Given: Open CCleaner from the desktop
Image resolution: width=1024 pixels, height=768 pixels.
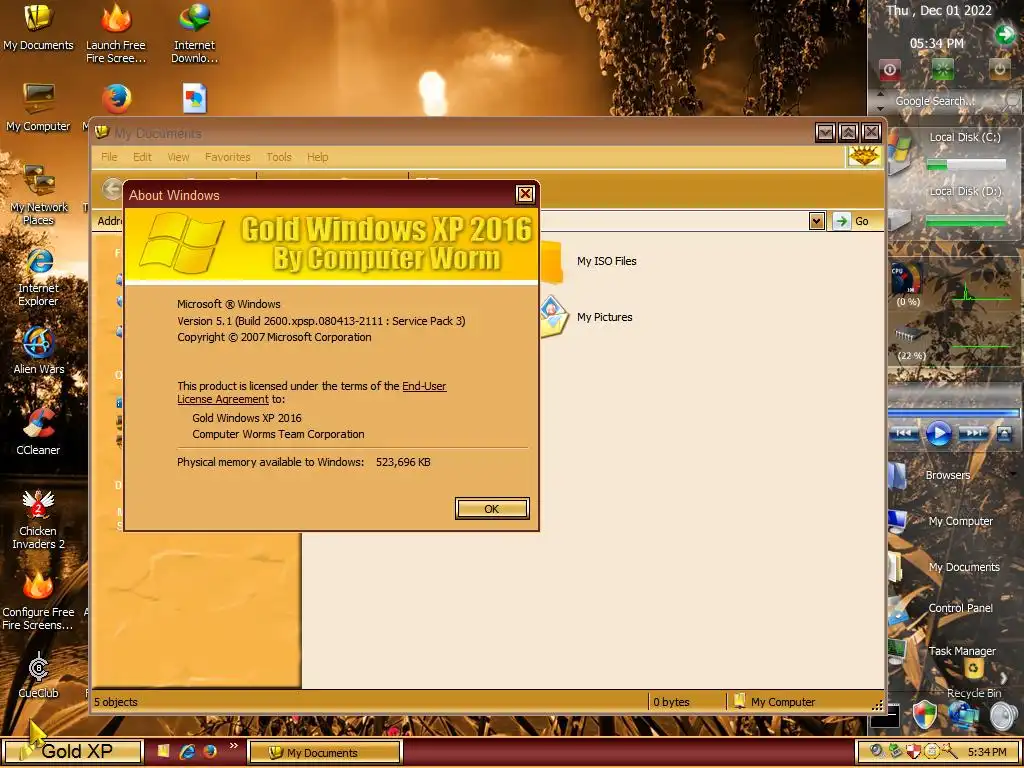Looking at the screenshot, I should pos(38,432).
